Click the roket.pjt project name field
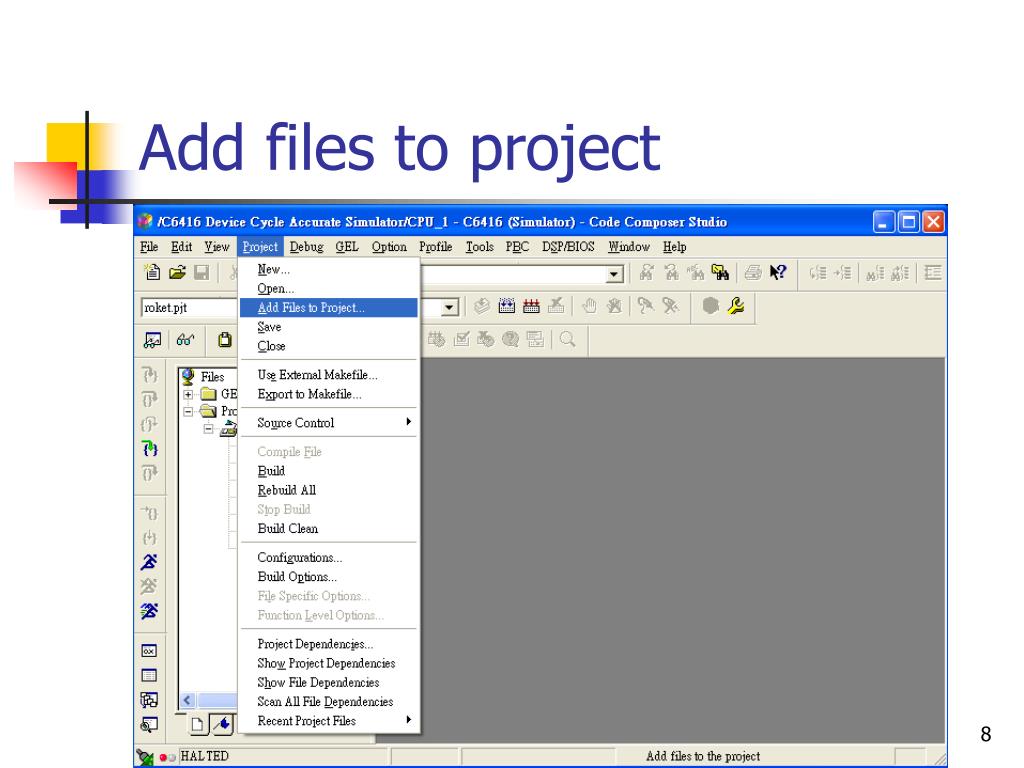 click(x=189, y=308)
